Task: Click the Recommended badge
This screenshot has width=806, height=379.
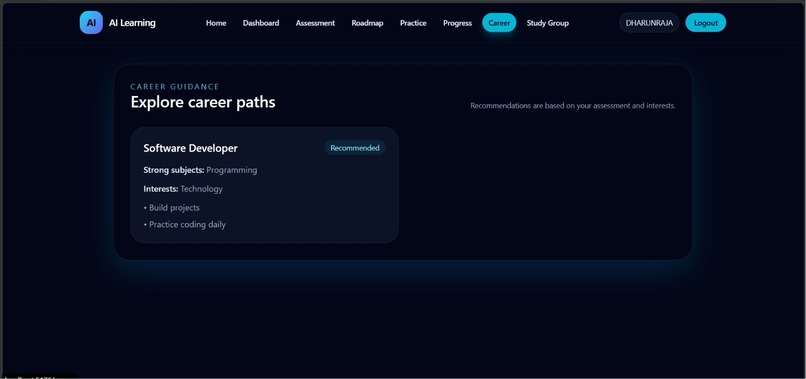Action: pyautogui.click(x=355, y=148)
